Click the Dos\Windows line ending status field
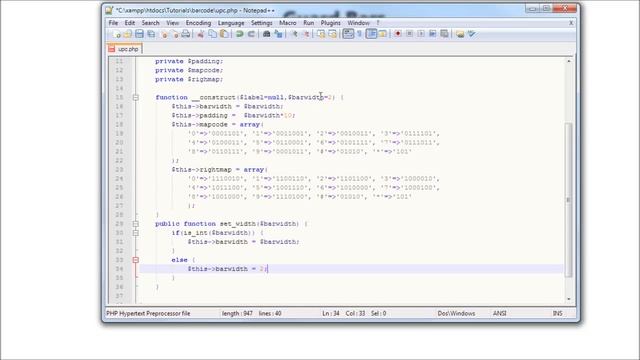 pyautogui.click(x=456, y=313)
